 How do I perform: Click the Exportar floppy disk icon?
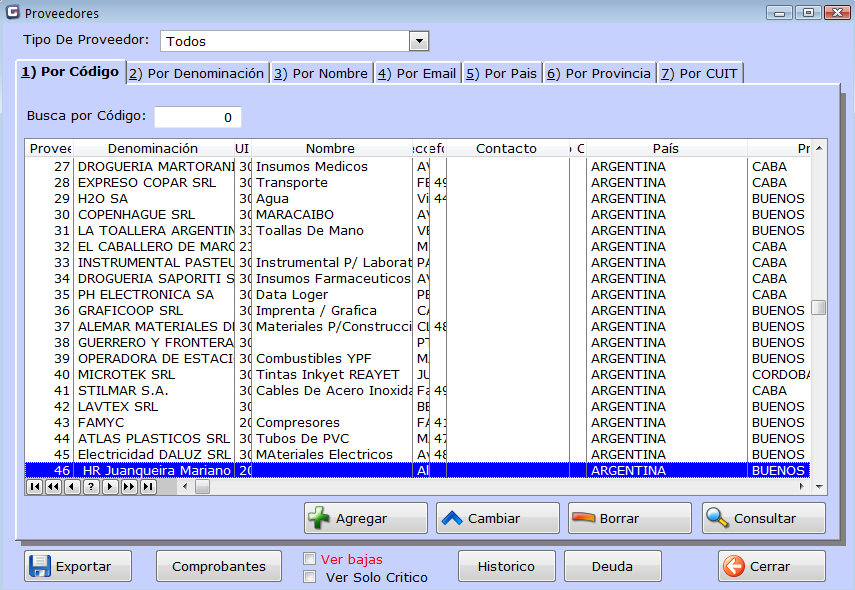tap(40, 566)
